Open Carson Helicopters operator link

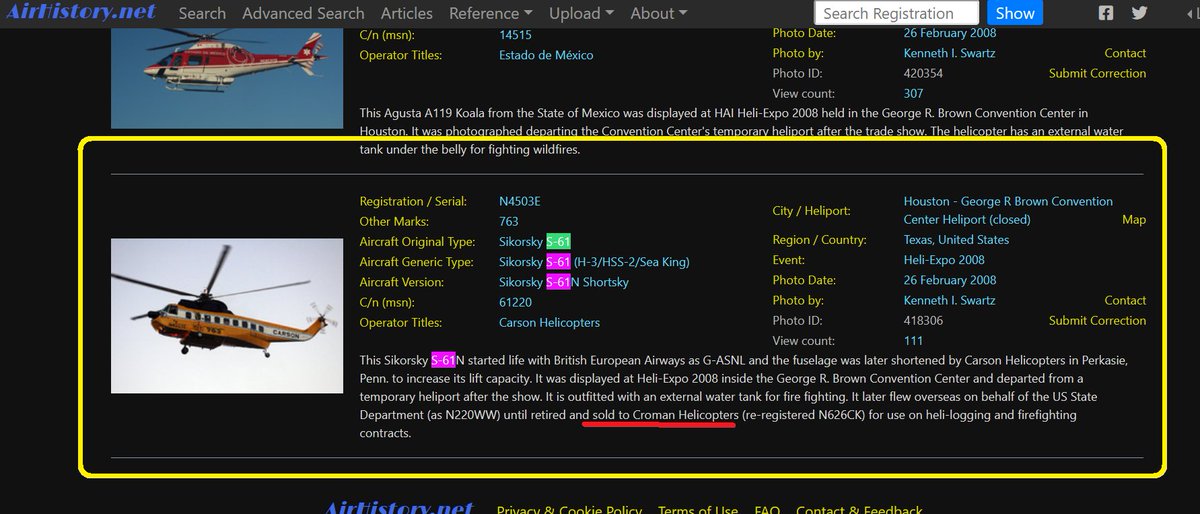tap(549, 323)
